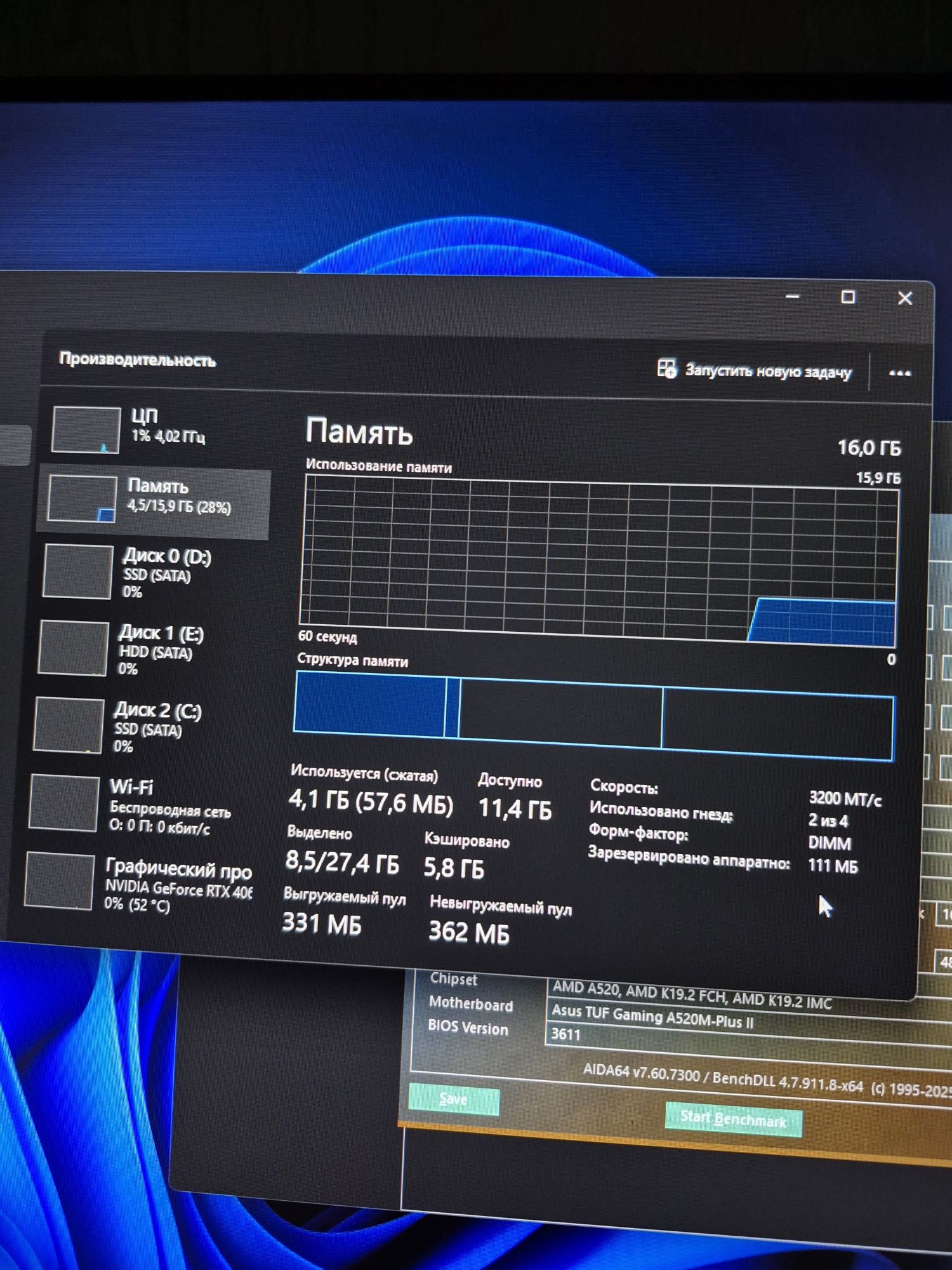The height and width of the screenshot is (1270, 952).
Task: Click the memory usage graph
Action: [598, 560]
